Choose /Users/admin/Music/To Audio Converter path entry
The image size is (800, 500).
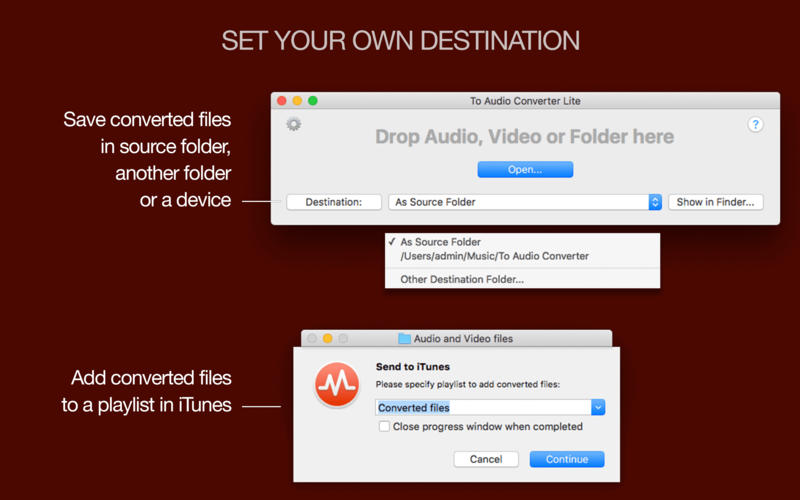[522, 256]
